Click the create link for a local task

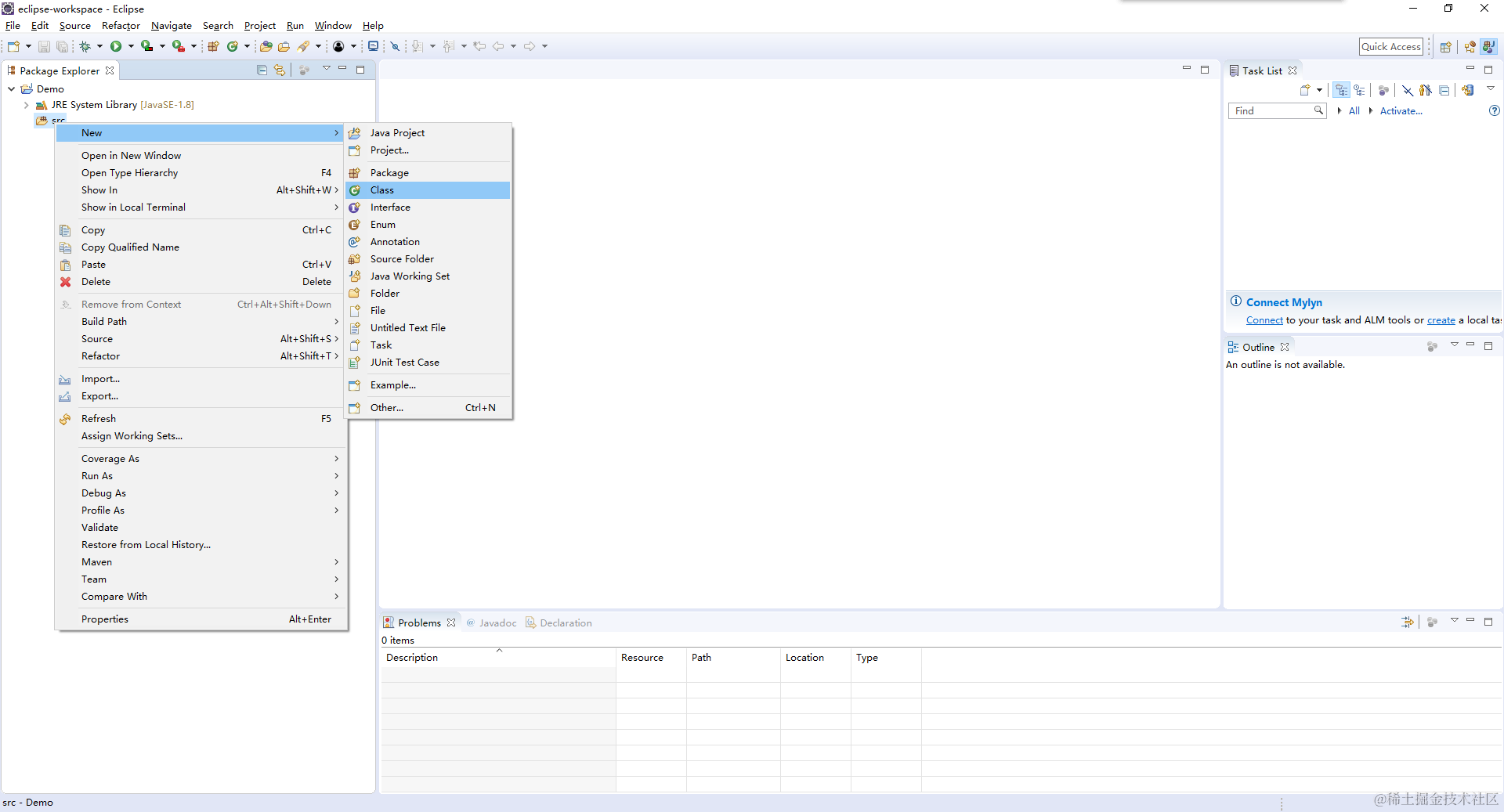point(1441,320)
